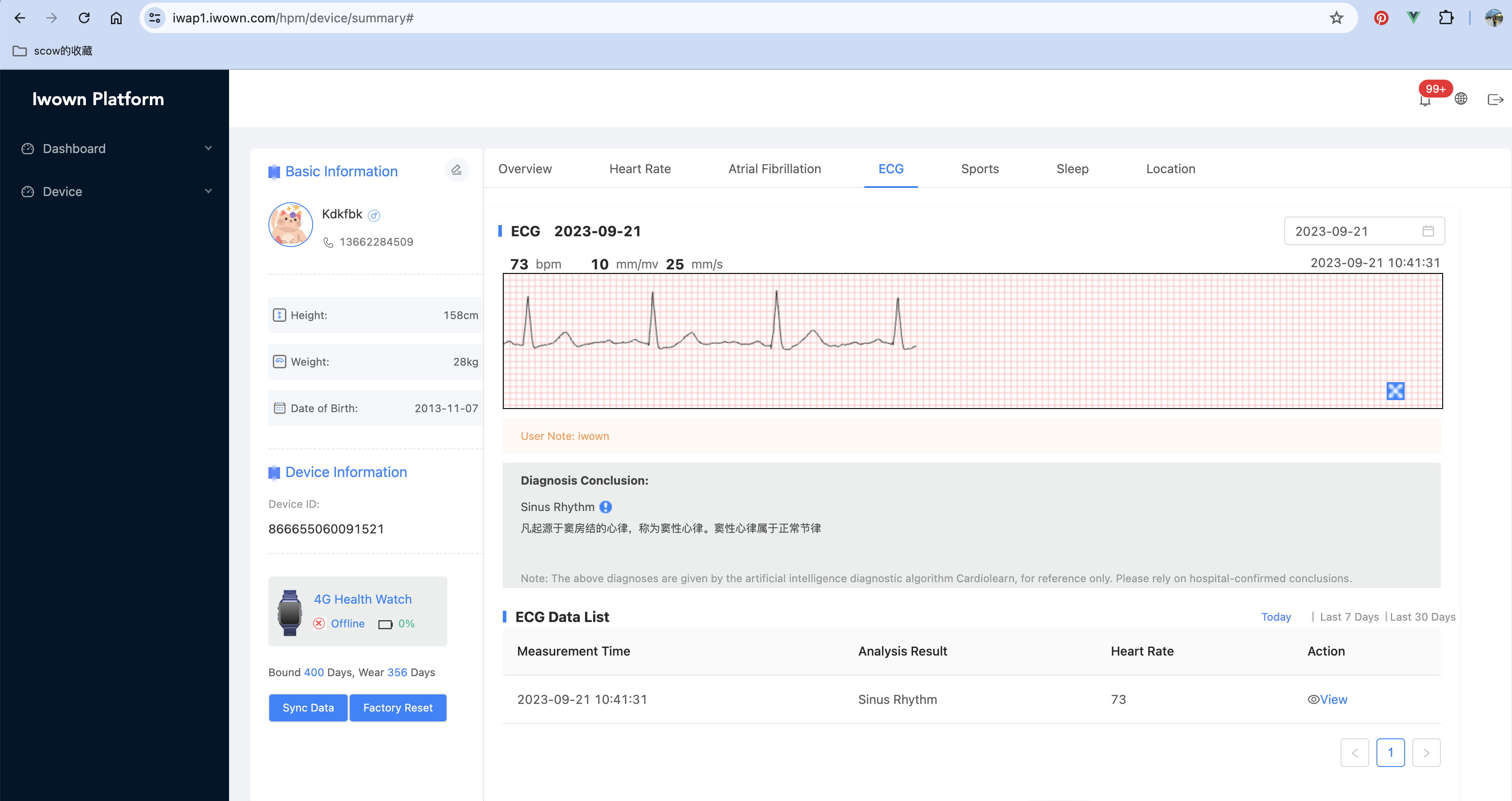
Task: Select Last 7 Days filter
Action: (1349, 617)
